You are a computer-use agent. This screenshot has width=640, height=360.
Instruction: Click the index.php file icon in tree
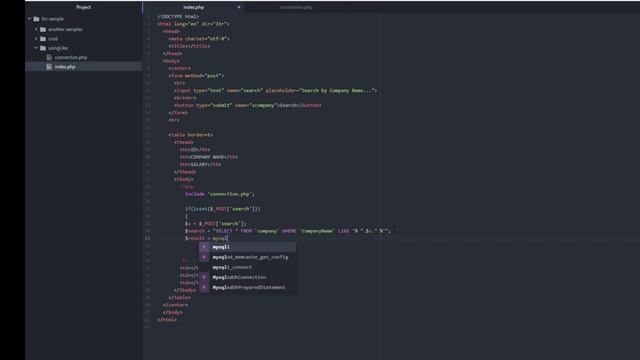pos(49,67)
